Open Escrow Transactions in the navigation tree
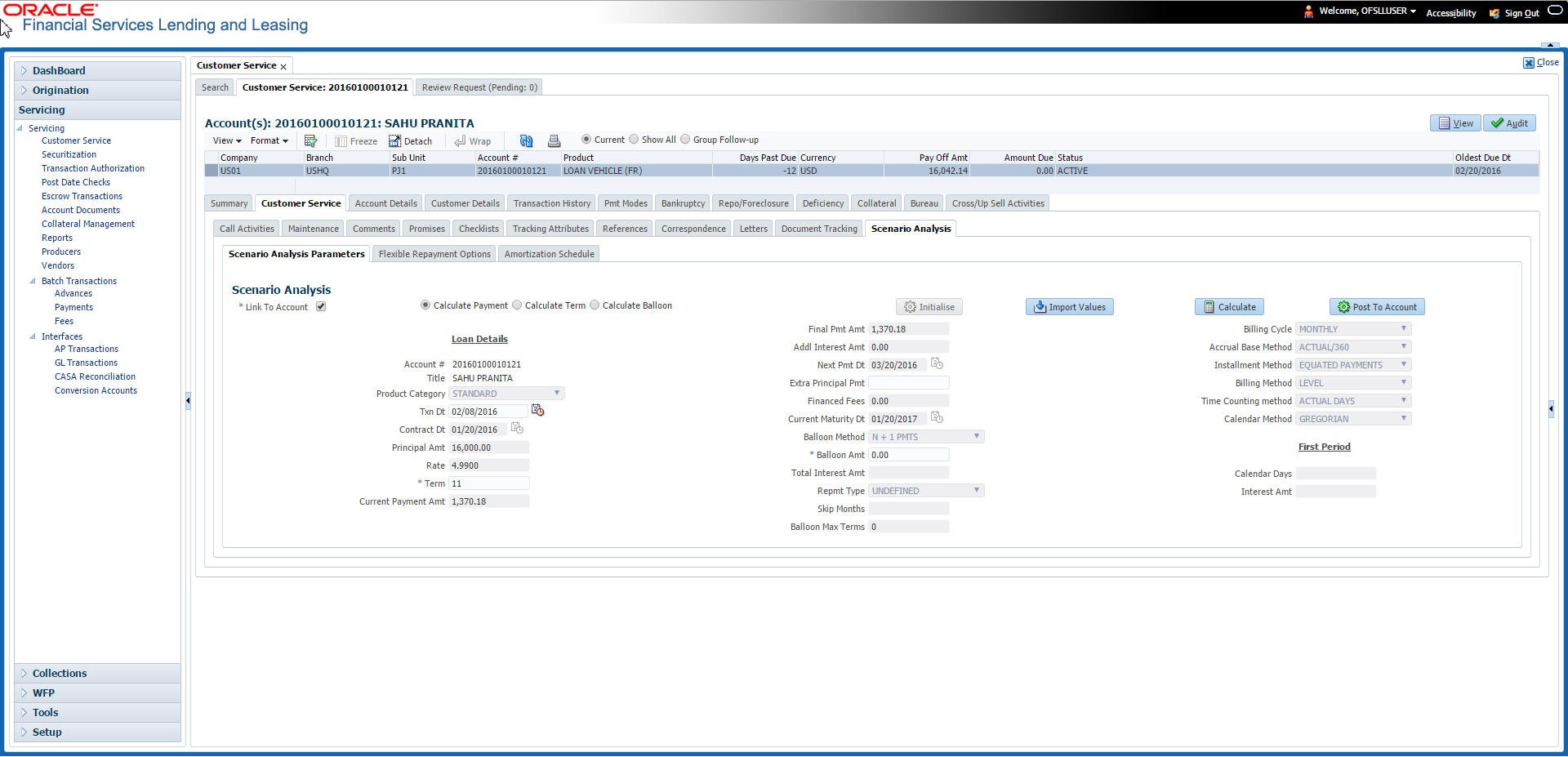Viewport: 1568px width, 757px height. 82,196
